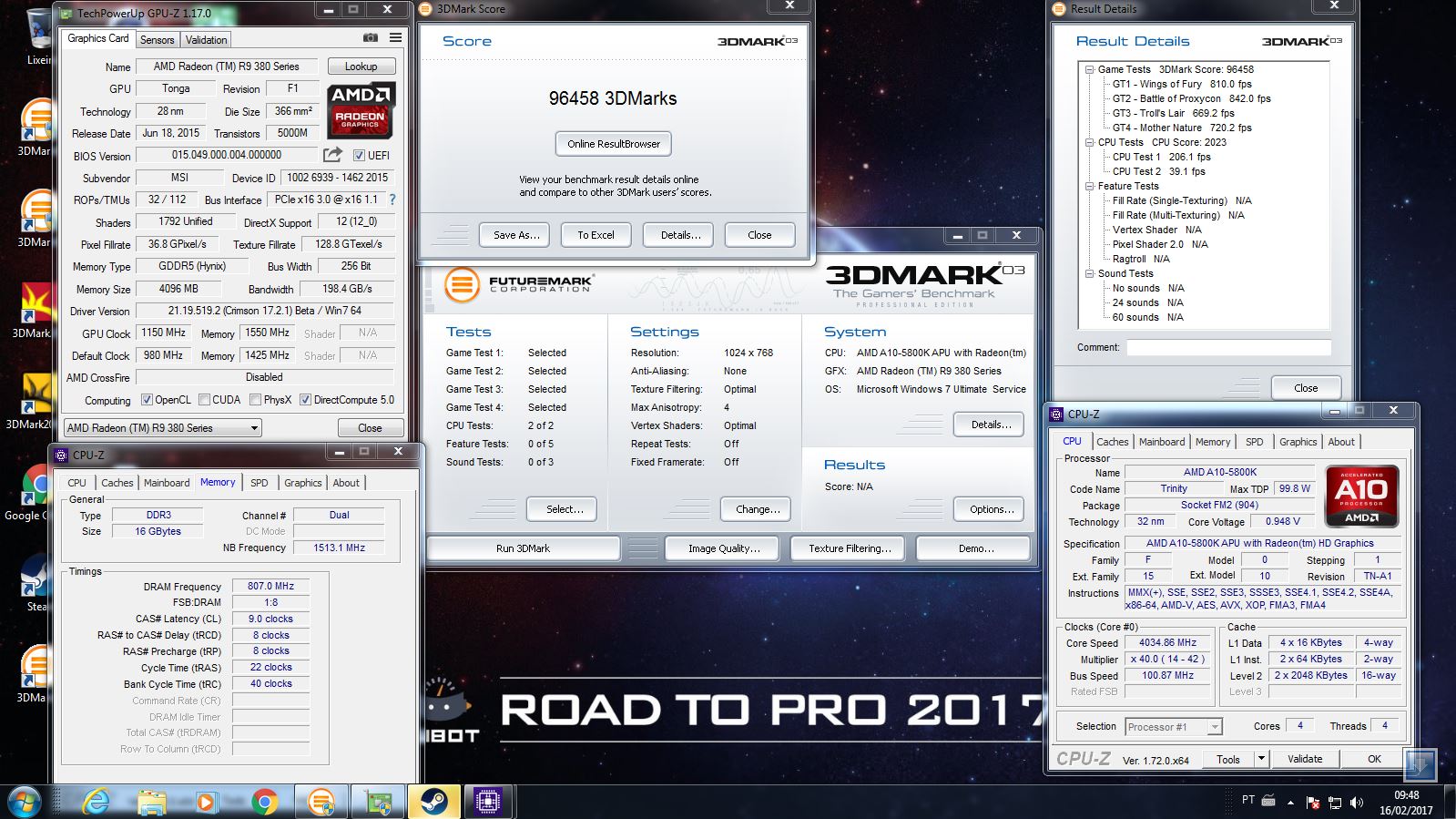Click the Validate button in CPU-Z
Screen dimensions: 1456x819
click(1305, 759)
